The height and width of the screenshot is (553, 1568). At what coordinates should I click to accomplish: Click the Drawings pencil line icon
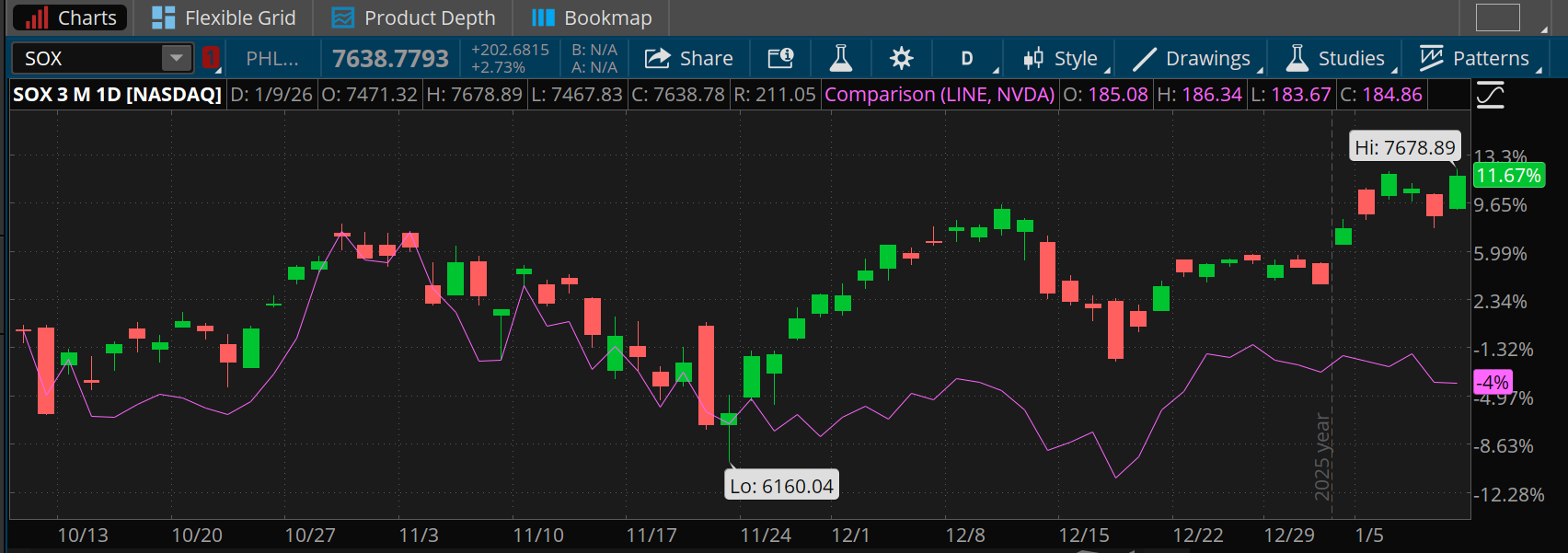click(x=1144, y=59)
